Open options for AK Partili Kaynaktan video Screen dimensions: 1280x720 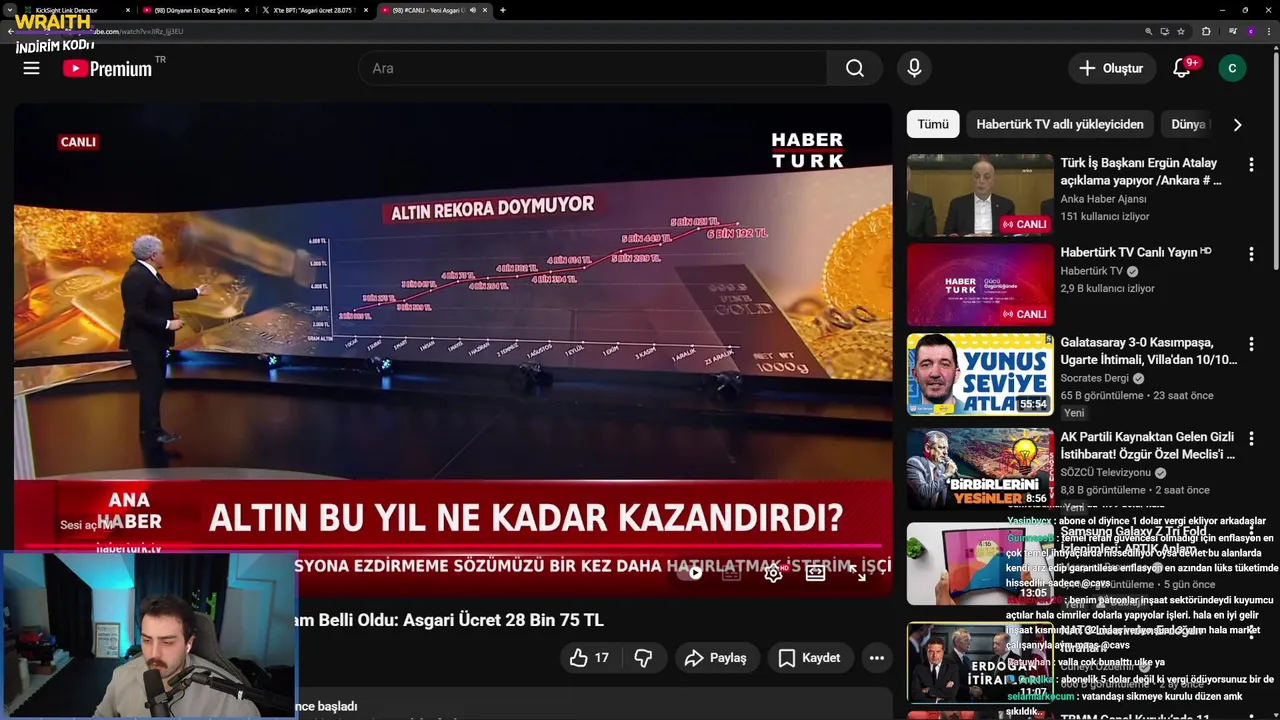1251,438
